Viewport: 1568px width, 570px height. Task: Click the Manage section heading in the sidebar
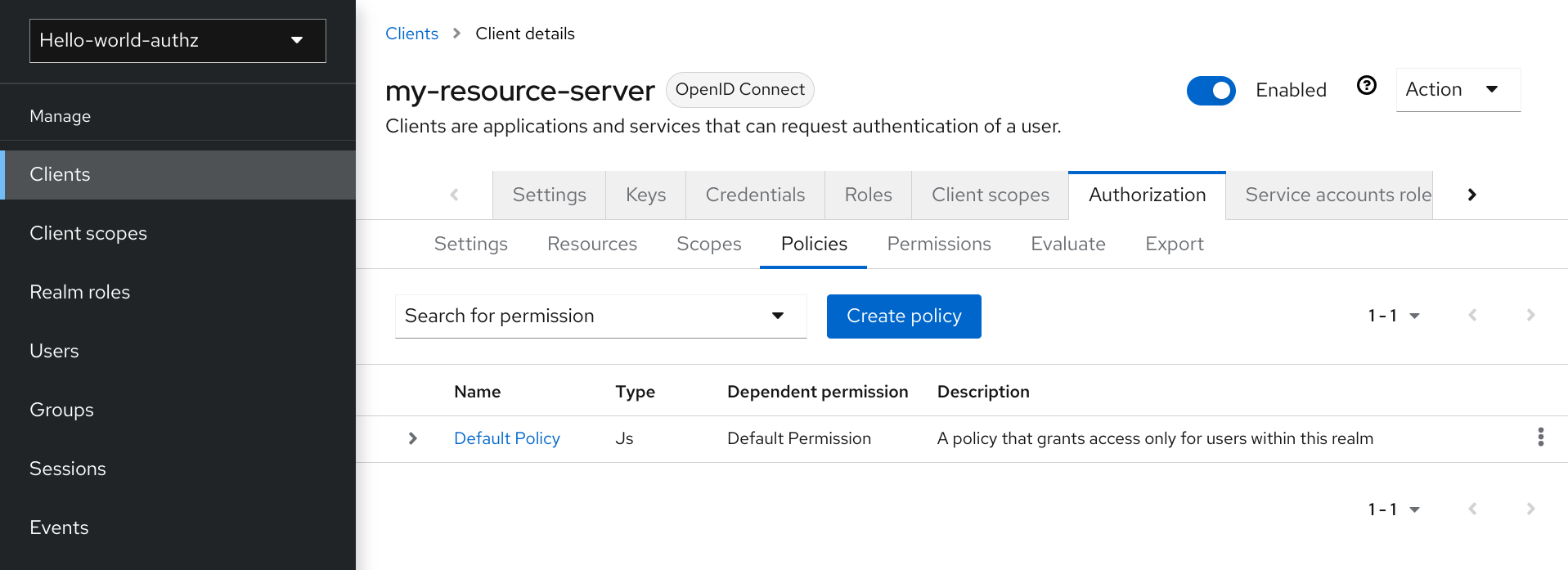(60, 116)
